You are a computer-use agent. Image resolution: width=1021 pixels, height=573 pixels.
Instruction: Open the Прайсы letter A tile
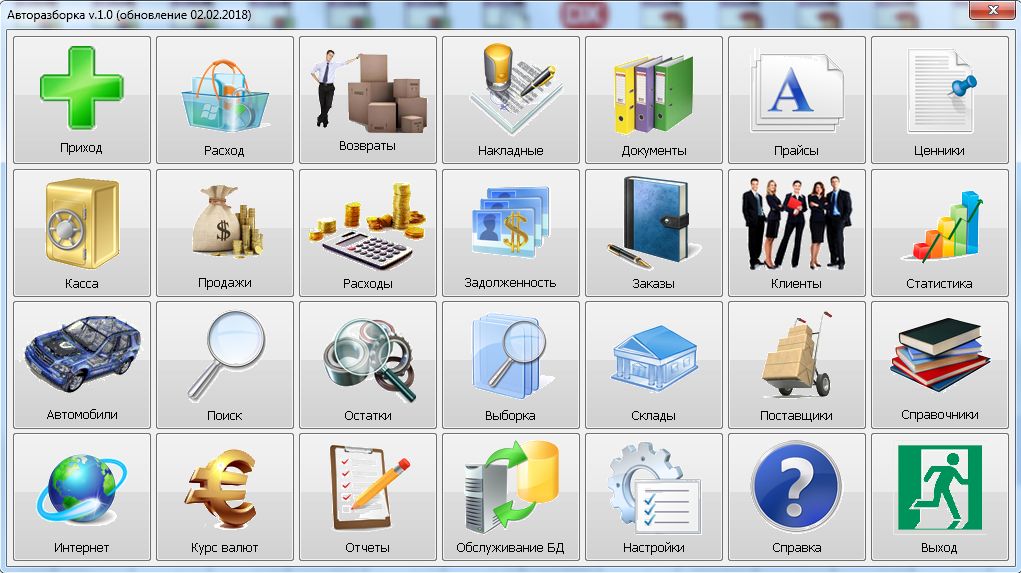[796, 100]
